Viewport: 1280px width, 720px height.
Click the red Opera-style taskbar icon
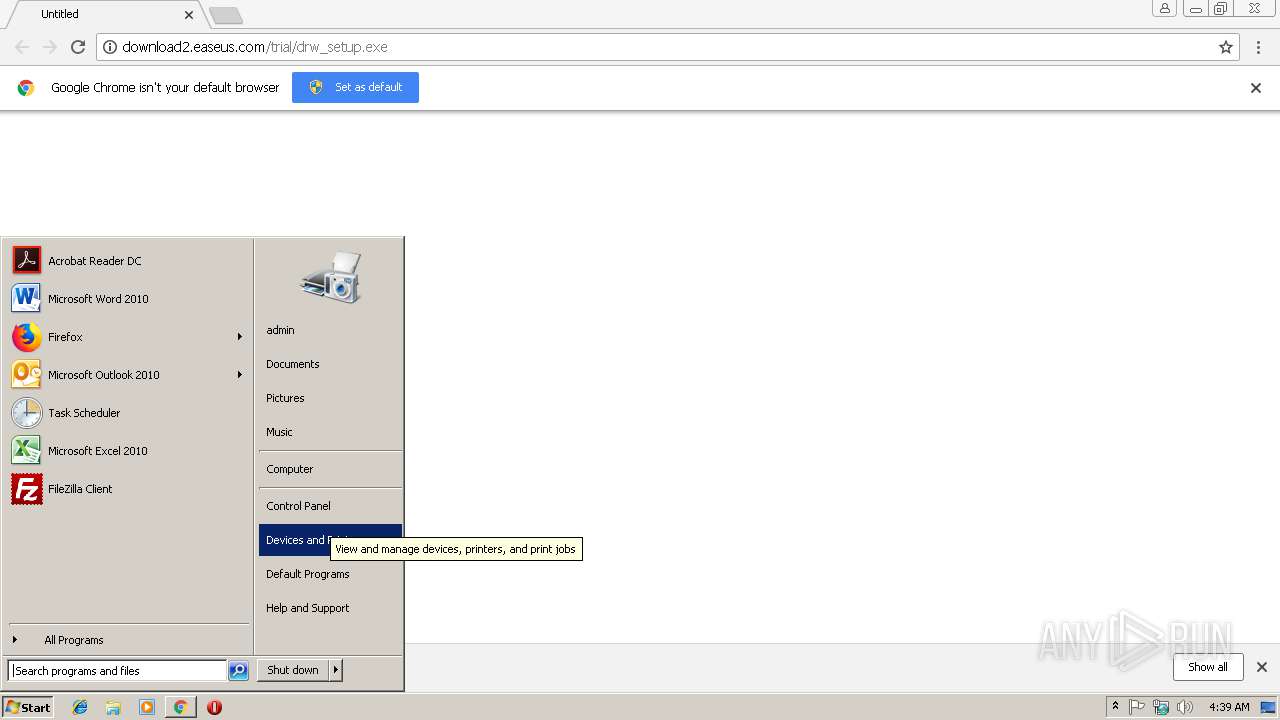tap(214, 707)
